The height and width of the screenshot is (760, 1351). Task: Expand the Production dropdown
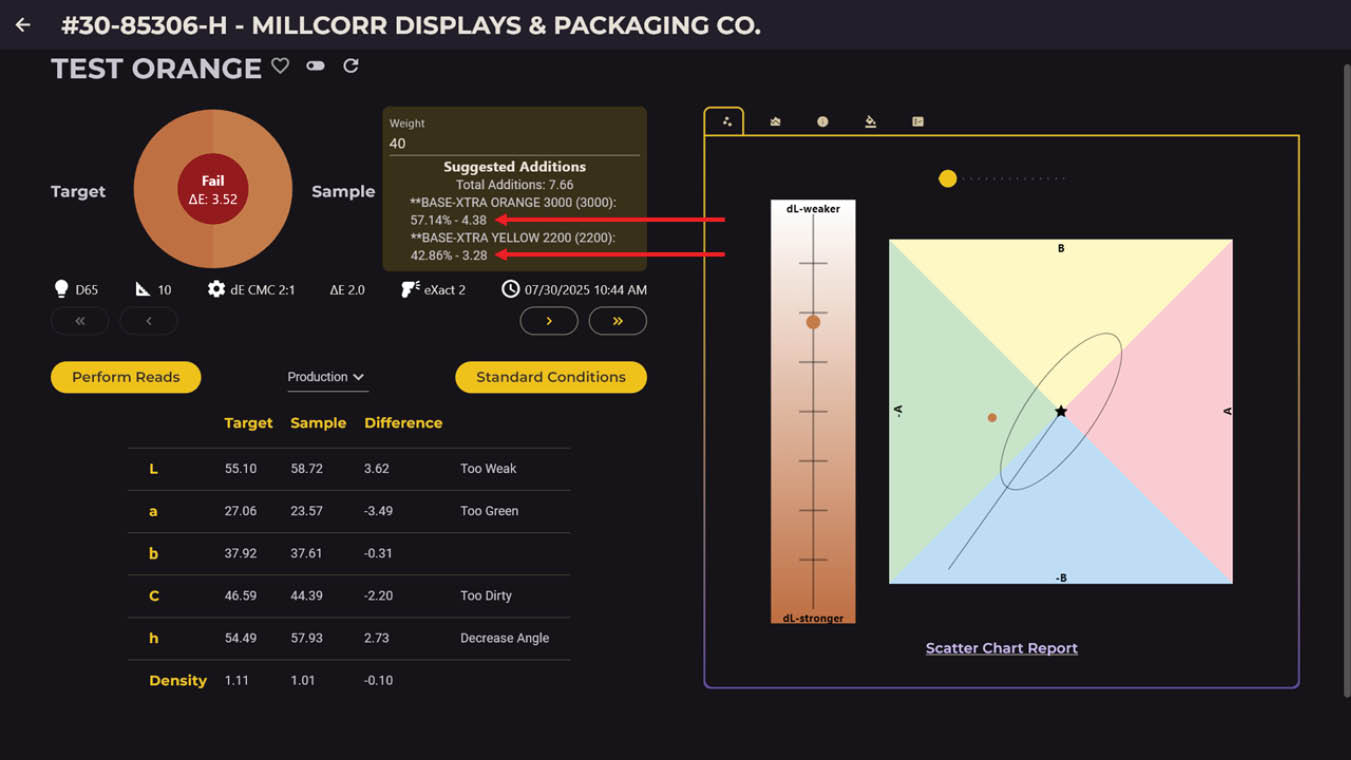327,377
